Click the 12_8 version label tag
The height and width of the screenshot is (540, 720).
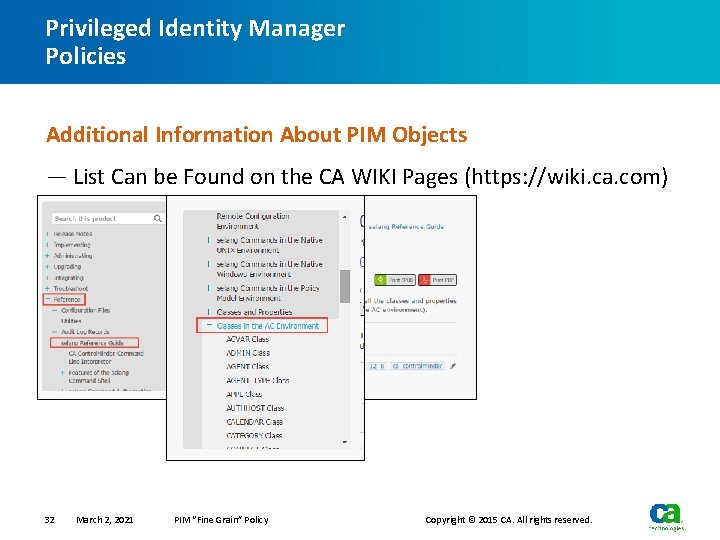(377, 366)
